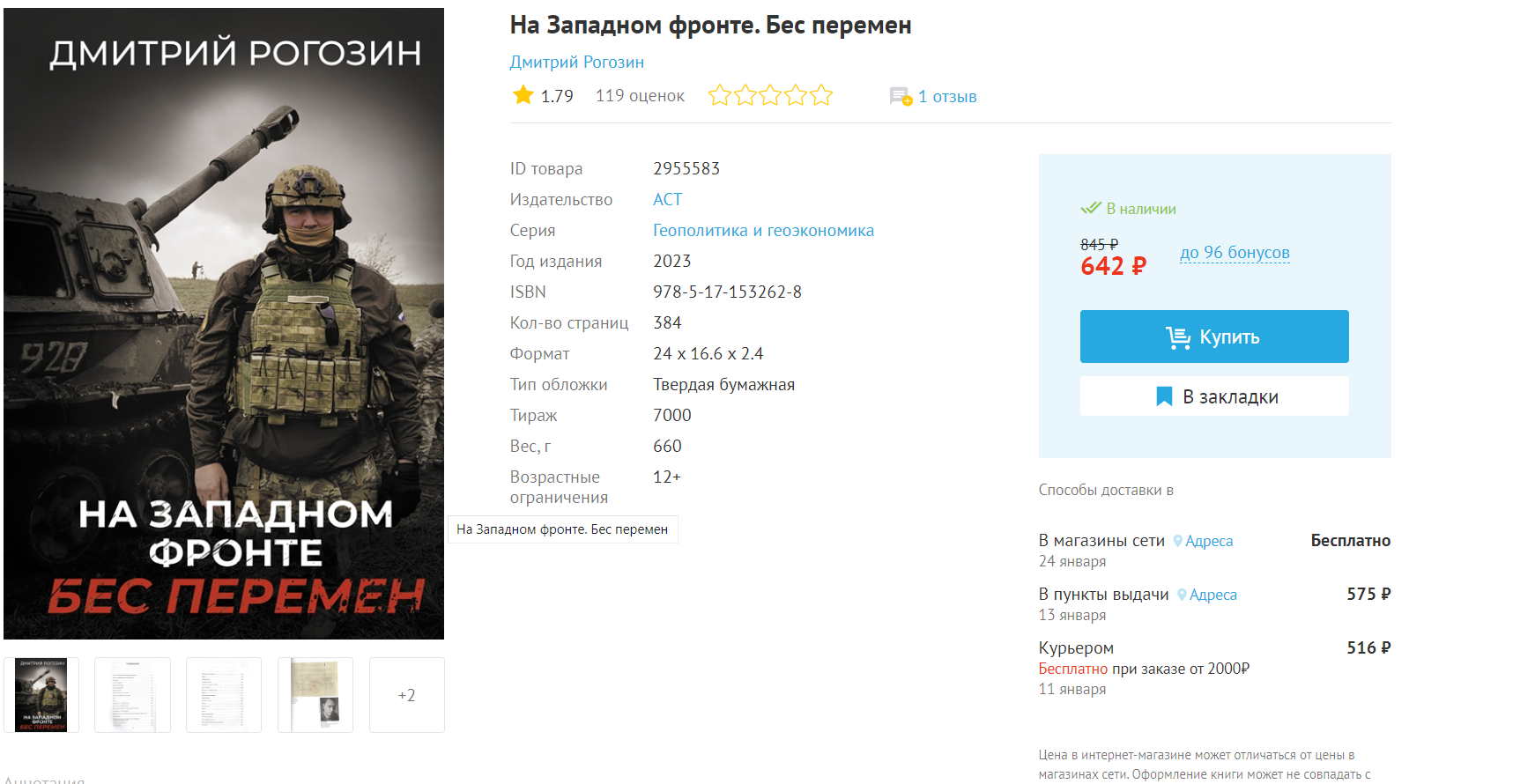Open the series Геополитика и геоэкономика
This screenshot has width=1535, height=784.
pyautogui.click(x=763, y=230)
